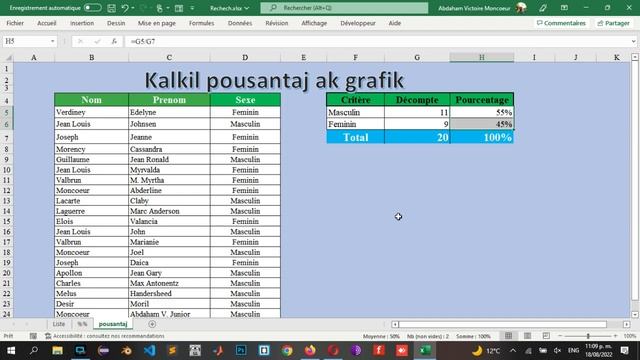The height and width of the screenshot is (360, 640).
Task: Click the Cancel X icon in formula bar
Action: pos(80,41)
